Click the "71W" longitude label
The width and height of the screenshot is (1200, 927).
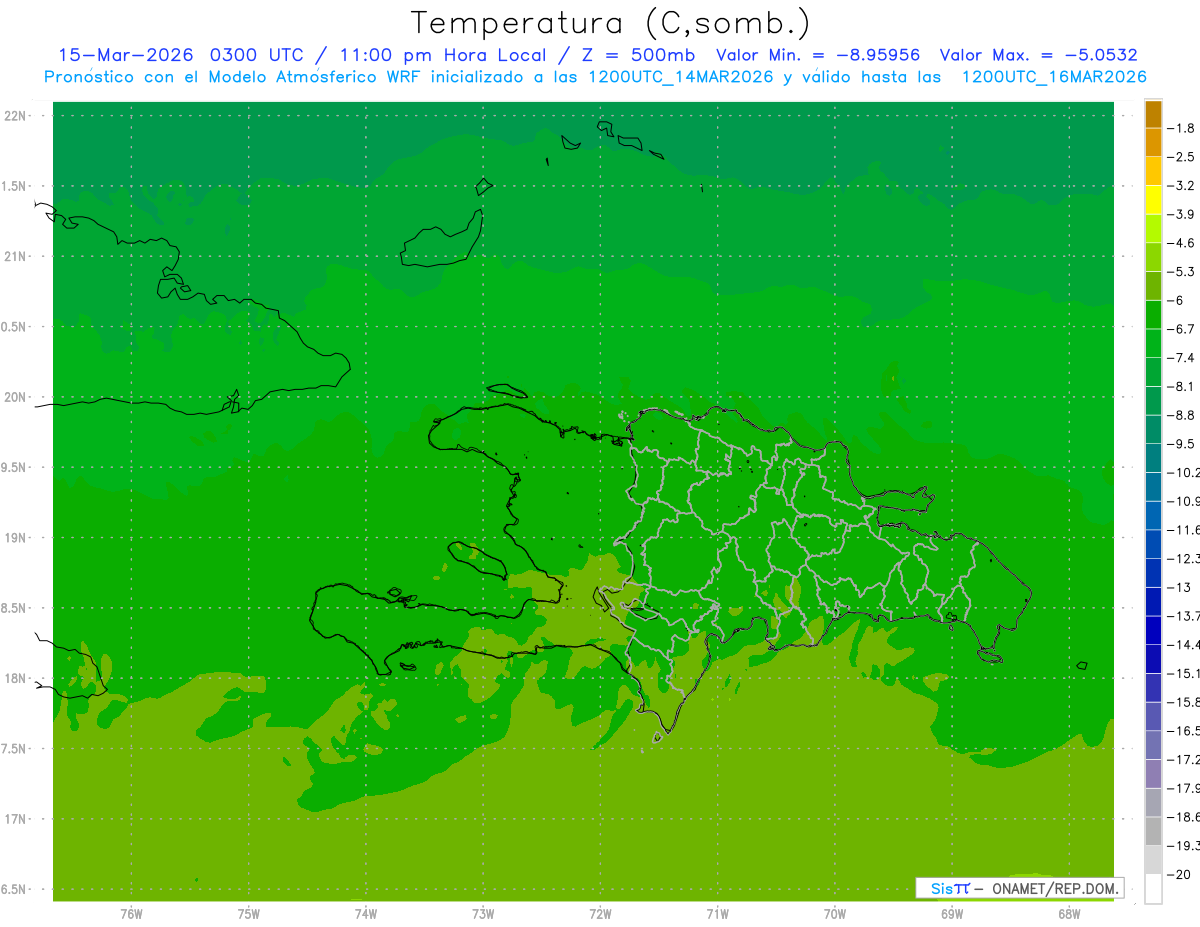pyautogui.click(x=717, y=914)
